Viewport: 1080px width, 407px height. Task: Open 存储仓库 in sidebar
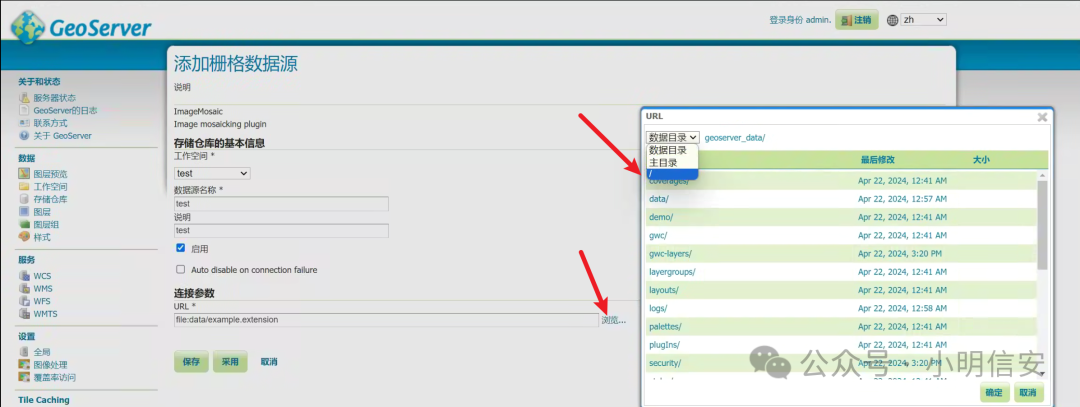click(x=51, y=199)
